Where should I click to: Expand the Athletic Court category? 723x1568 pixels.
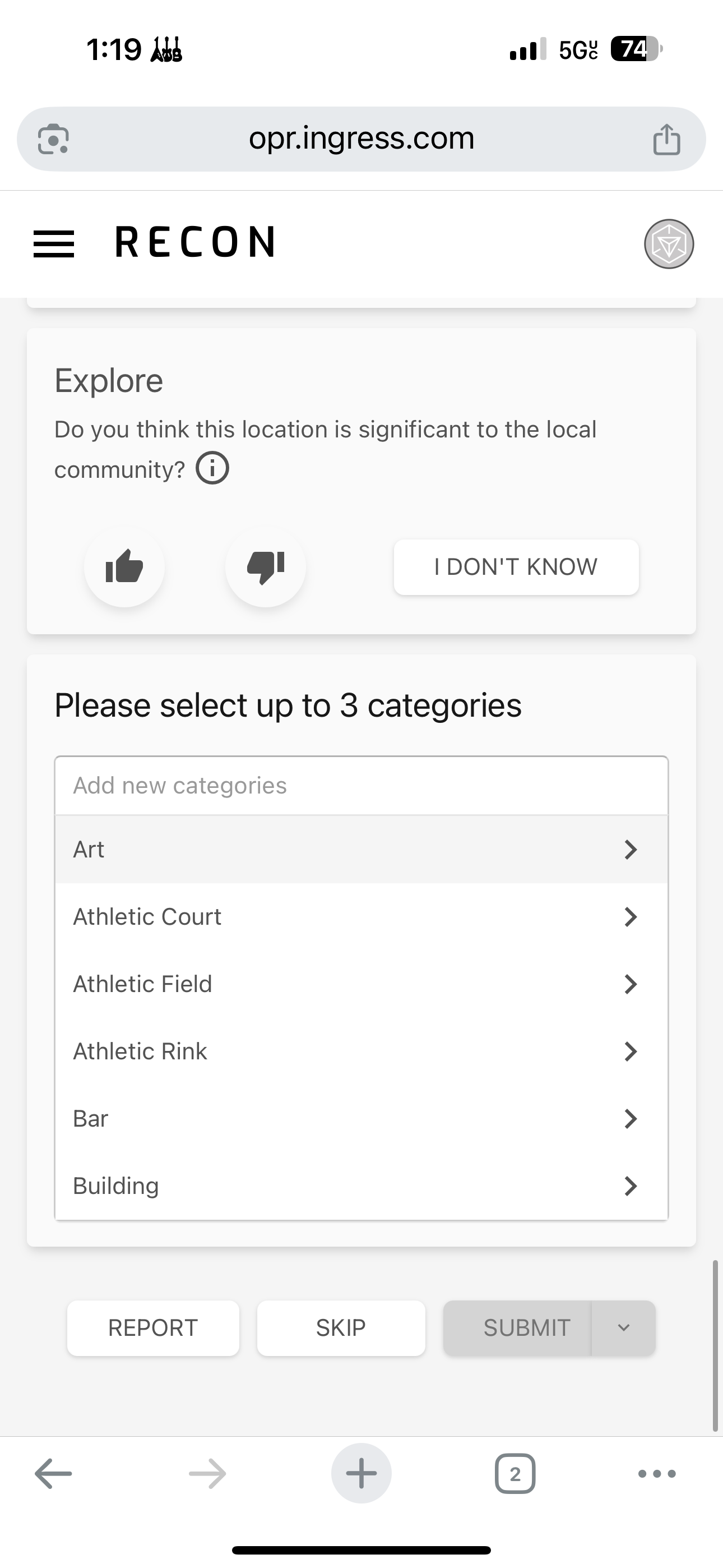click(631, 917)
